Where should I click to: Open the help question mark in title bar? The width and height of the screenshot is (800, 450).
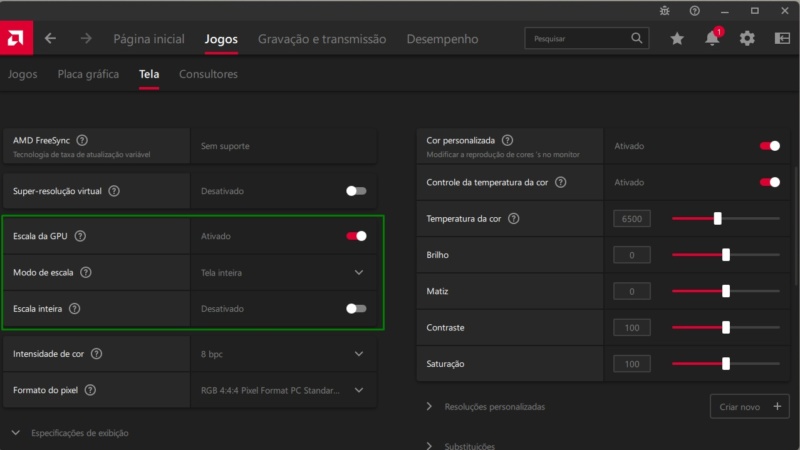(x=694, y=11)
